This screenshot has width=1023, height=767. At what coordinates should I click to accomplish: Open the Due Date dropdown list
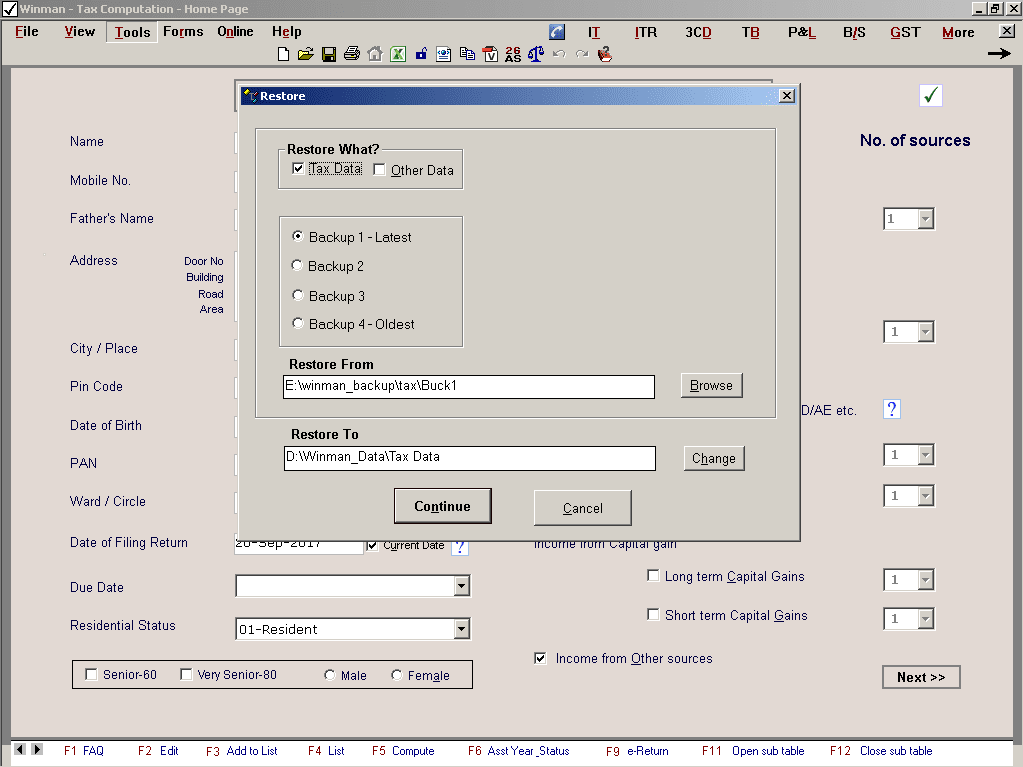[x=460, y=586]
